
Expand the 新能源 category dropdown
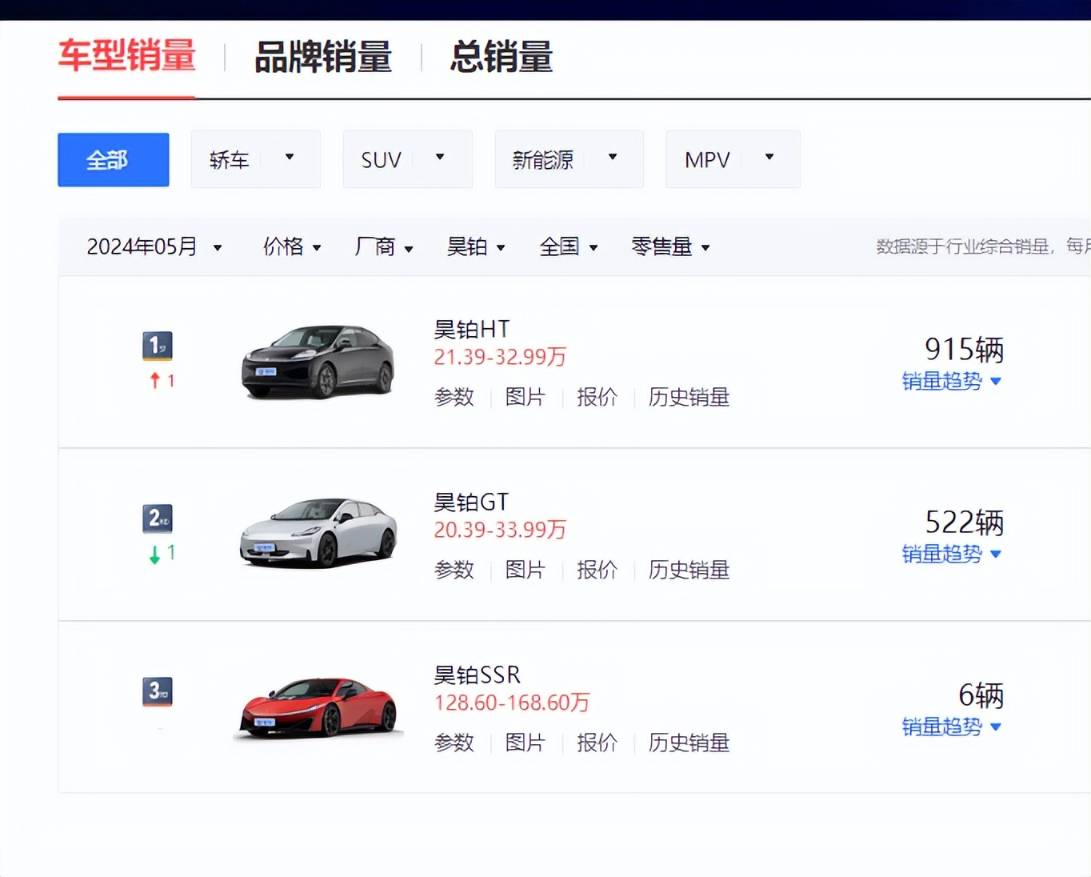point(569,159)
